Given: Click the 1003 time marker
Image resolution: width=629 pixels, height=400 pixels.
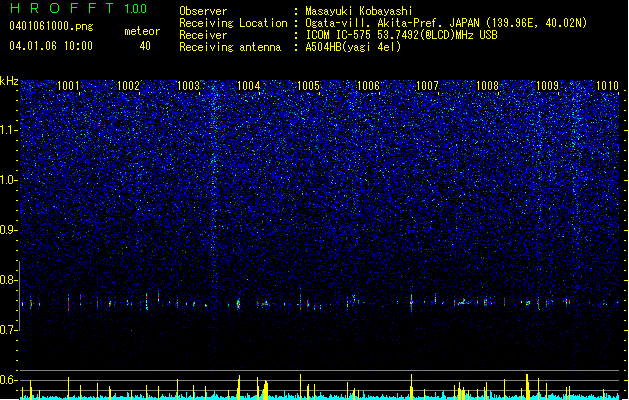Looking at the screenshot, I should (x=188, y=85).
